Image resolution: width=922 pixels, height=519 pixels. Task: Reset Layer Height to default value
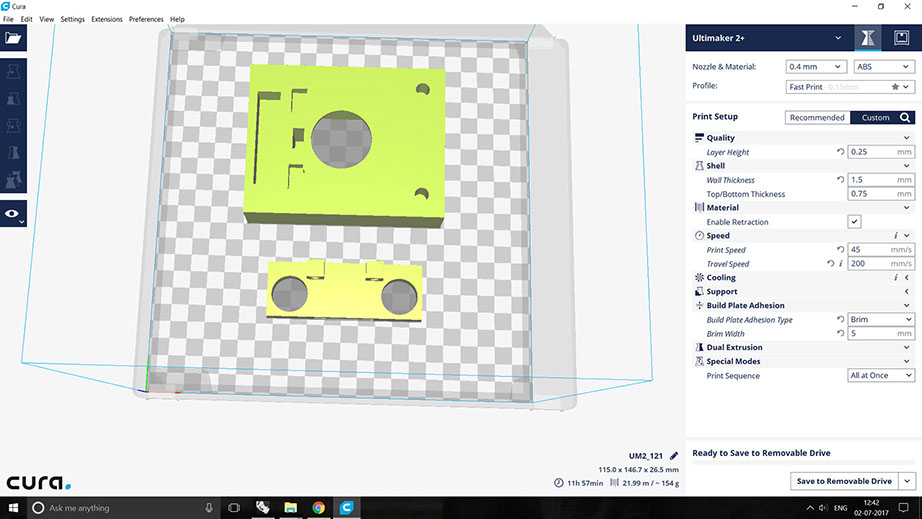pyautogui.click(x=840, y=152)
